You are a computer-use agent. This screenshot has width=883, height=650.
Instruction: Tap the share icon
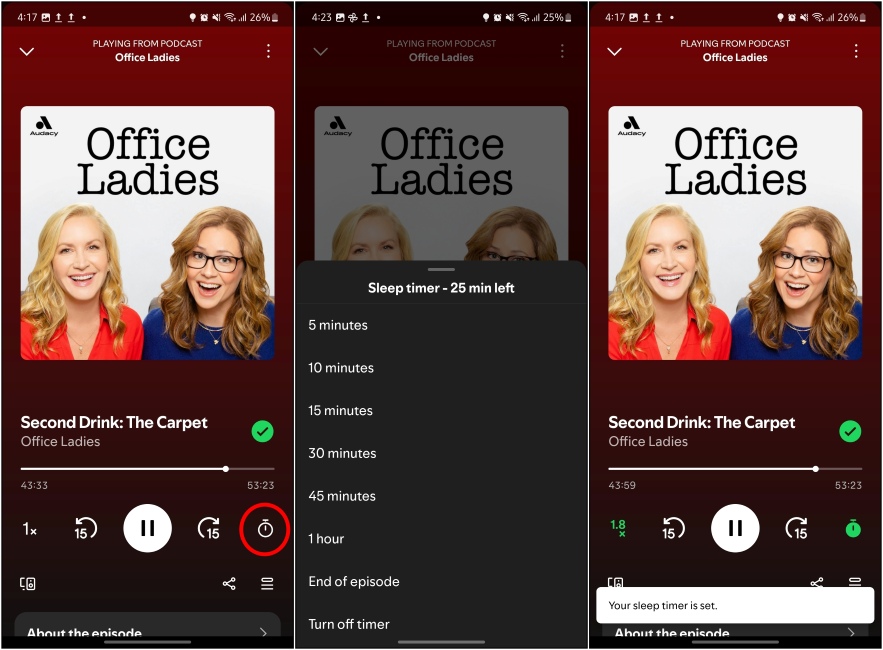point(229,584)
